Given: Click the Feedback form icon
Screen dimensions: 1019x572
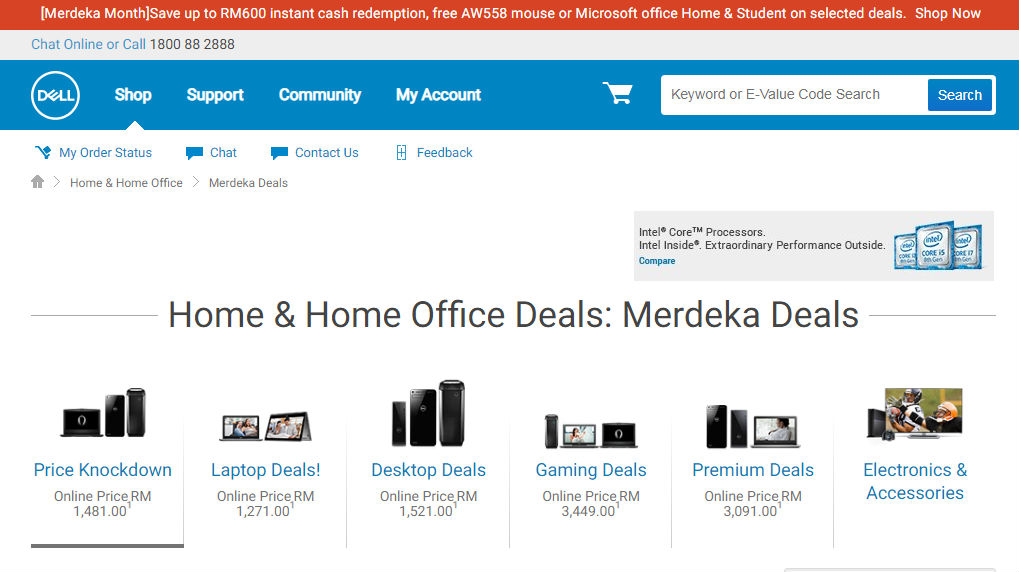Looking at the screenshot, I should pyautogui.click(x=402, y=153).
